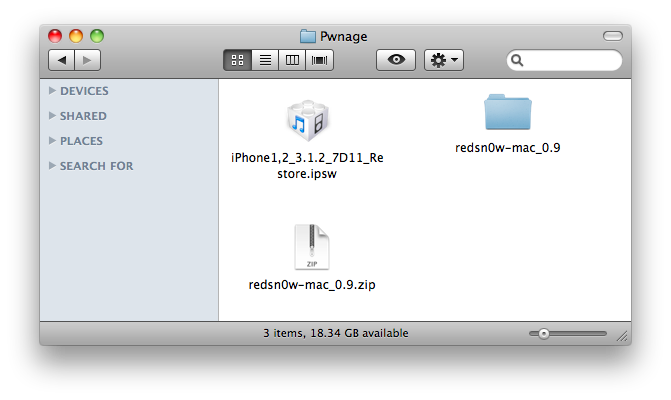
Task: Expand the SHARED sidebar section
Action: (x=52, y=116)
